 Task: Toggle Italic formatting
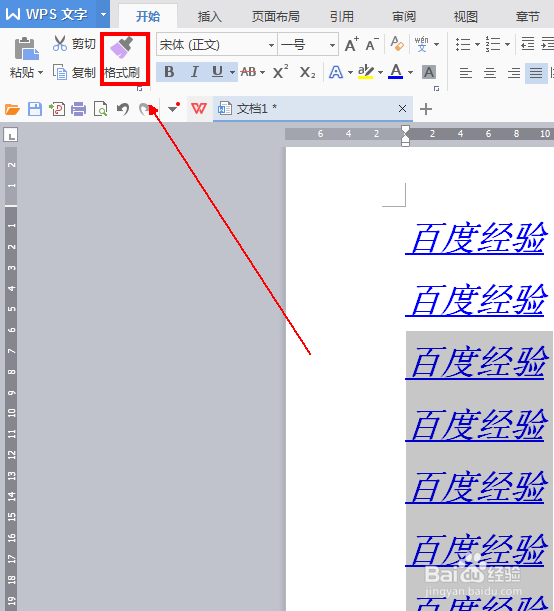[x=194, y=72]
